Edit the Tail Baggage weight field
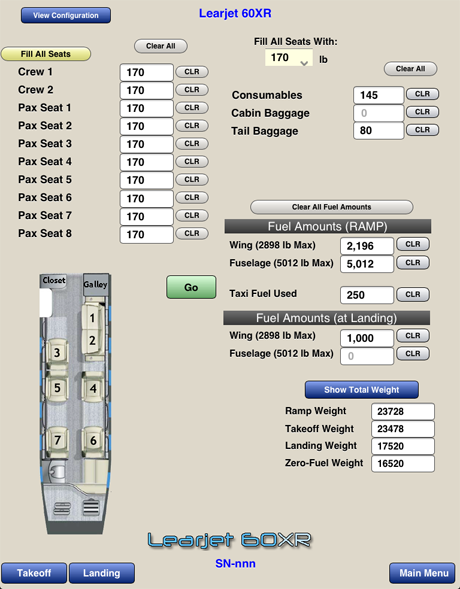This screenshot has height=589, width=460. [379, 131]
